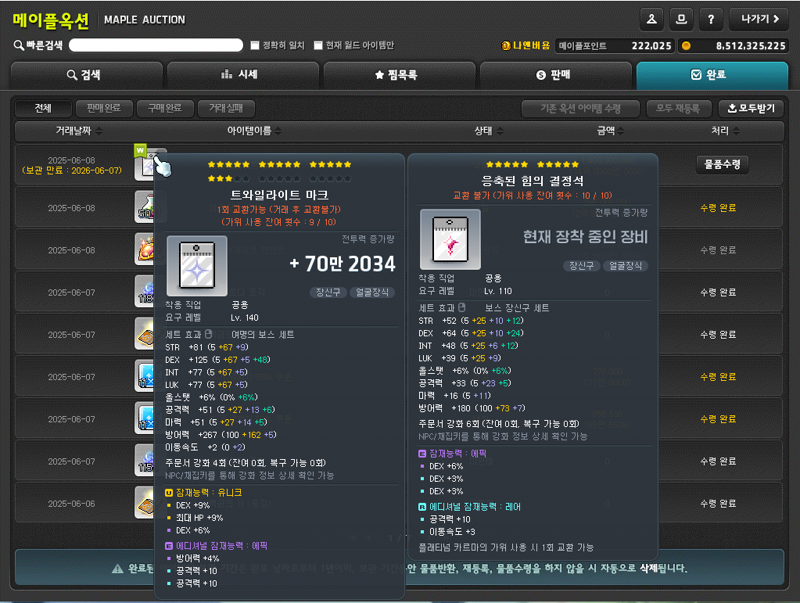Click the 메이플포인트 balance field
800x603 pixels.
click(614, 46)
